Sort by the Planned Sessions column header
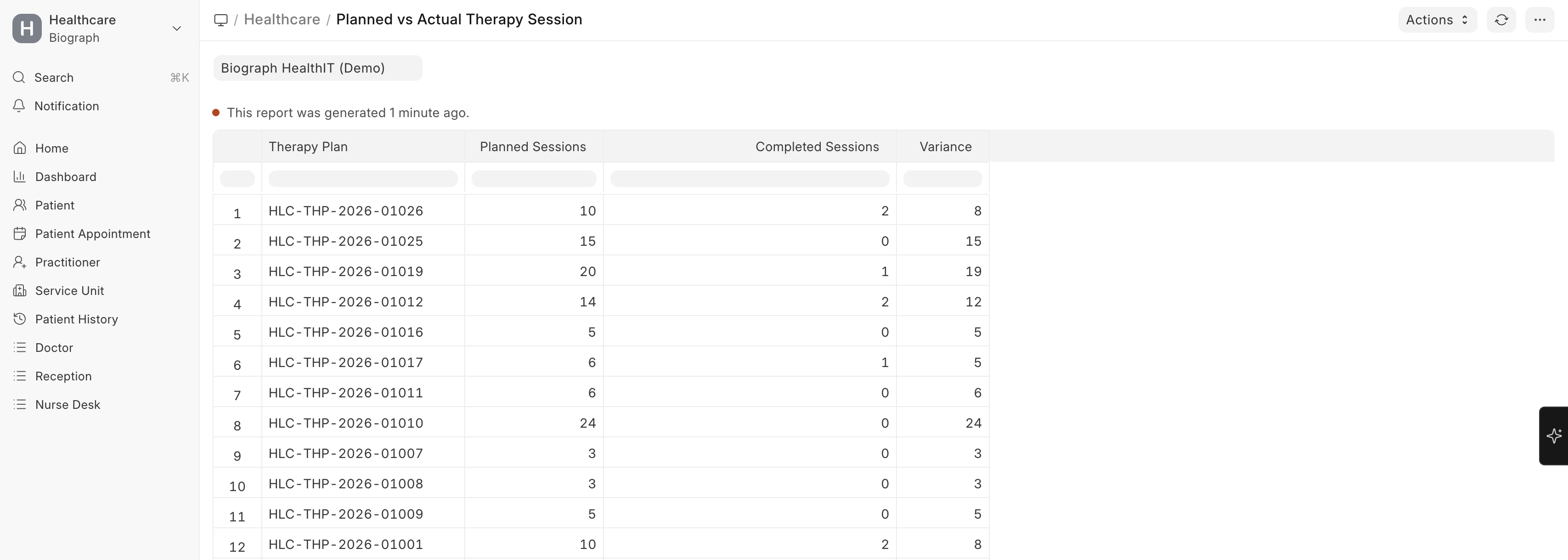1568x560 pixels. coord(533,147)
